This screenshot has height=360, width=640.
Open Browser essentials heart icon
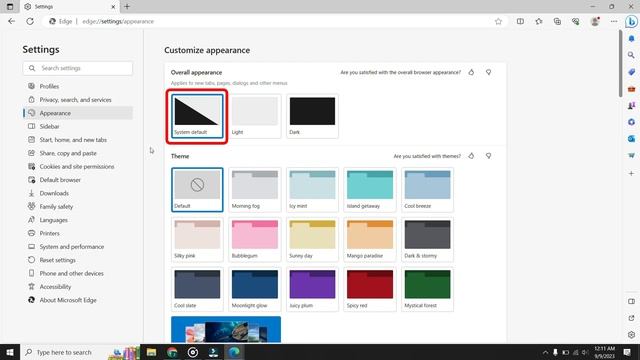point(576,21)
